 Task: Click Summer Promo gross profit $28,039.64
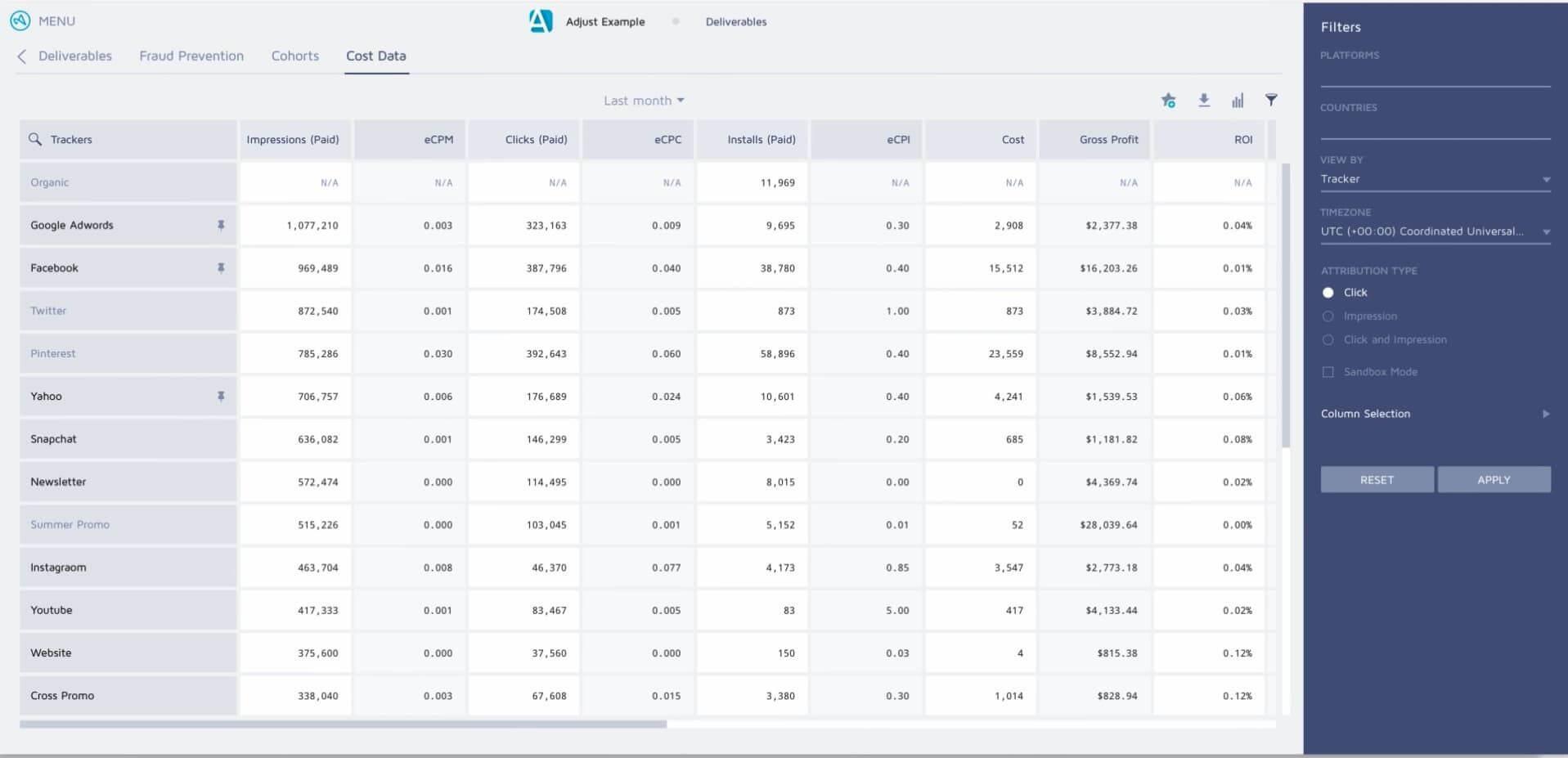(1108, 525)
